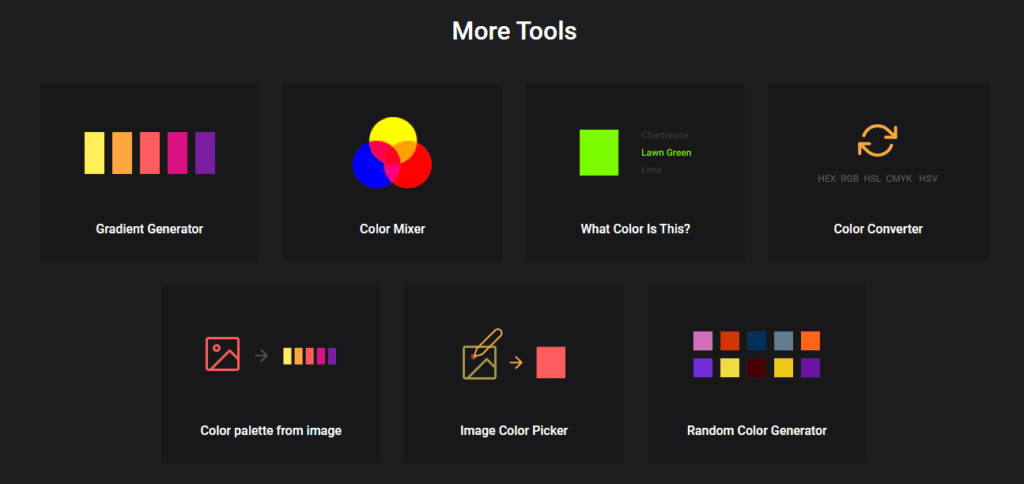Click the 'Lime' color name

tap(652, 170)
